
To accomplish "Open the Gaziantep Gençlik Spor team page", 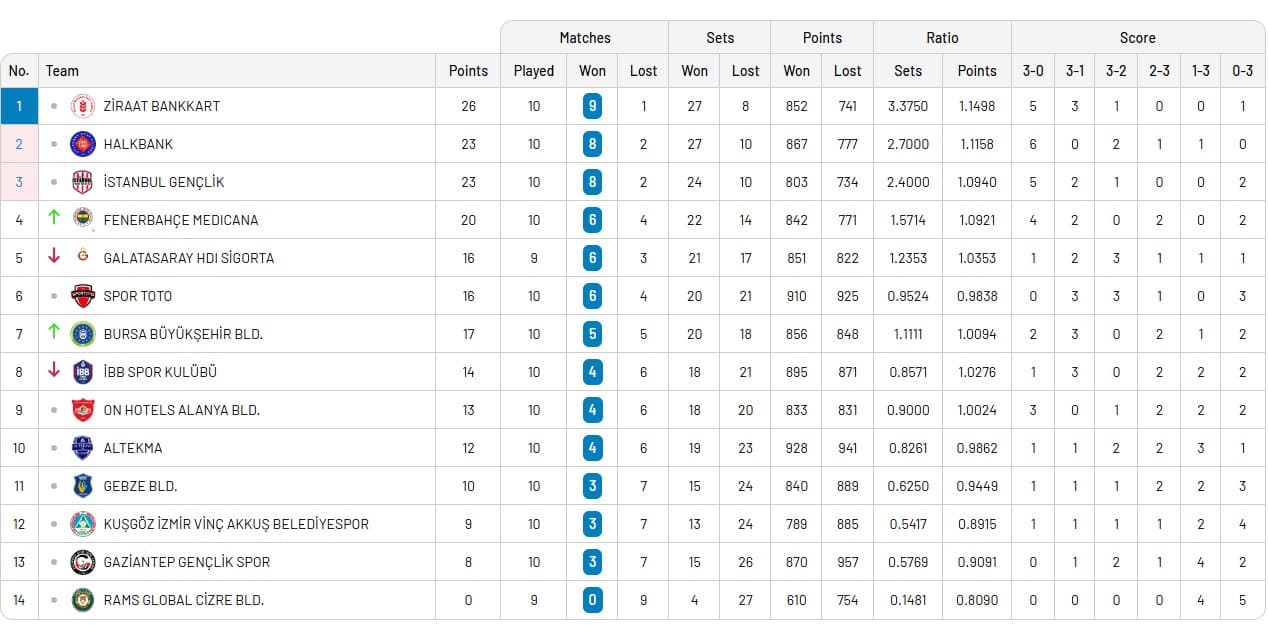I will tap(187, 562).
